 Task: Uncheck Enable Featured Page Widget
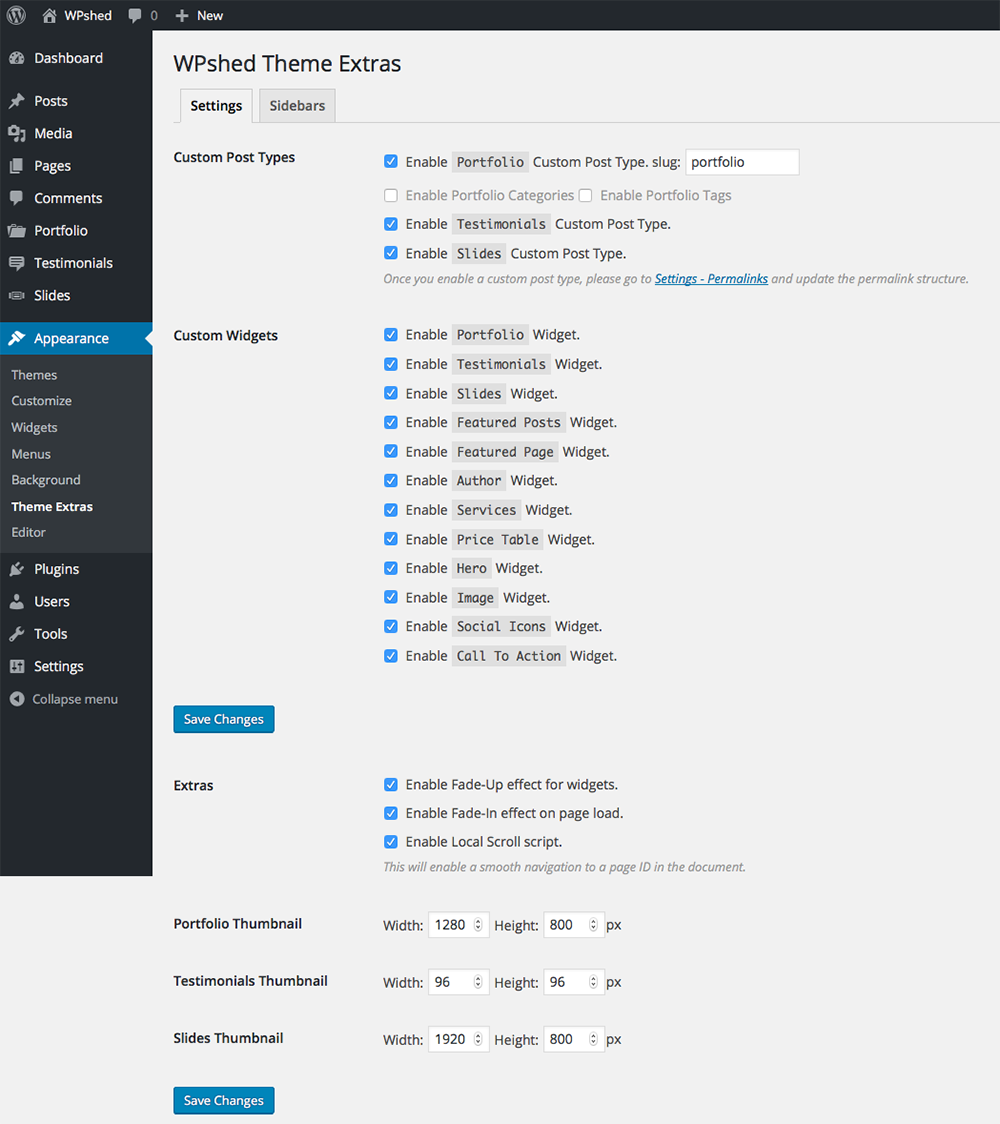coord(391,452)
